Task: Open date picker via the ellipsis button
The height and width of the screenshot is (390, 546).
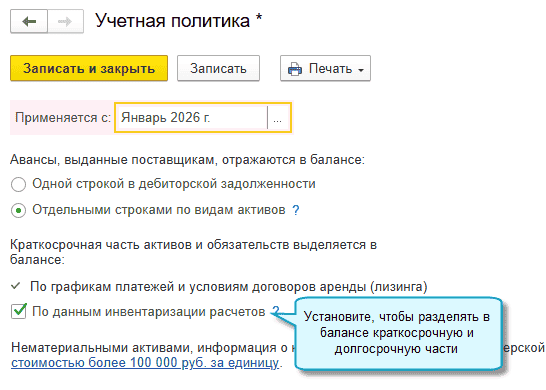Action: (x=278, y=118)
